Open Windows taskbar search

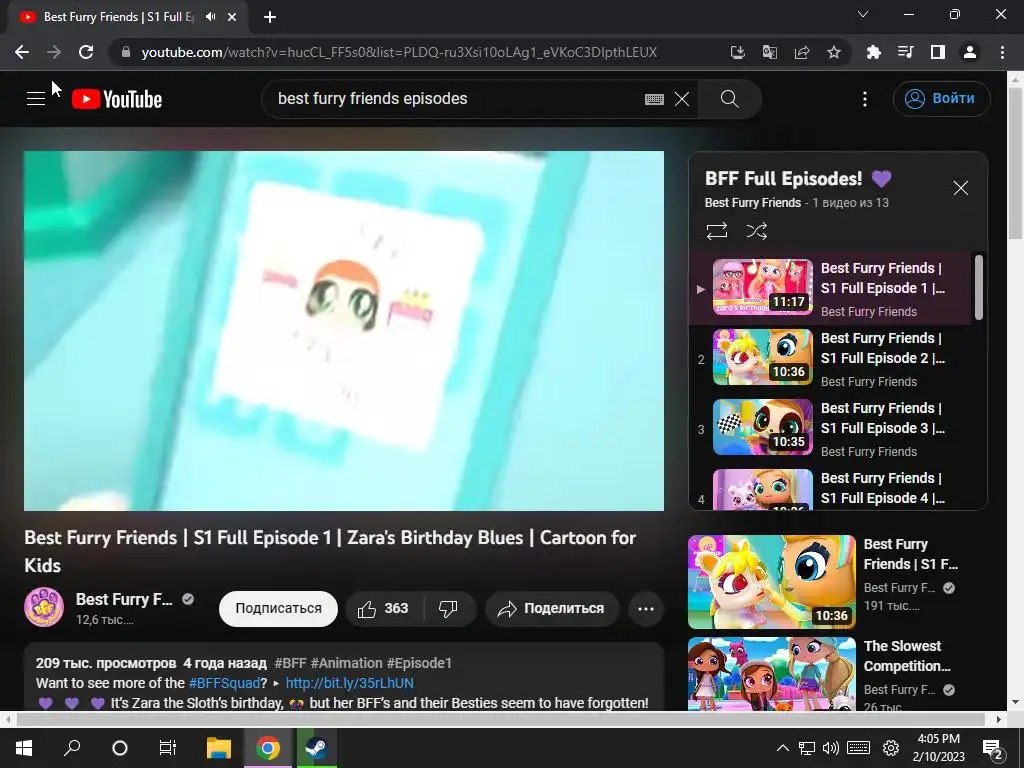[72, 748]
